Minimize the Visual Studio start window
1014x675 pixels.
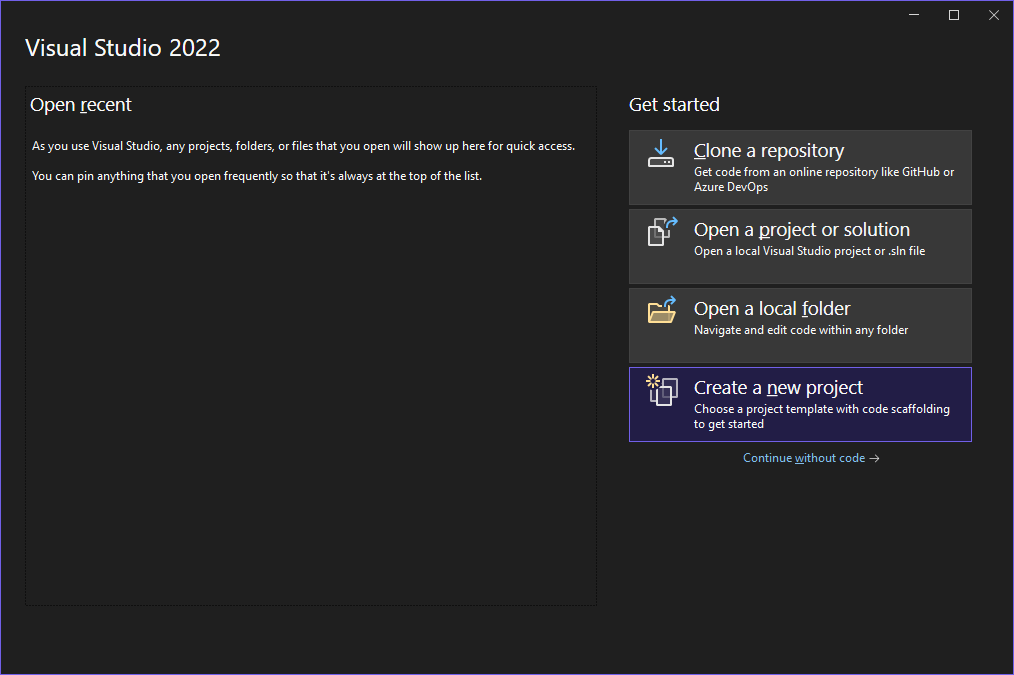914,15
